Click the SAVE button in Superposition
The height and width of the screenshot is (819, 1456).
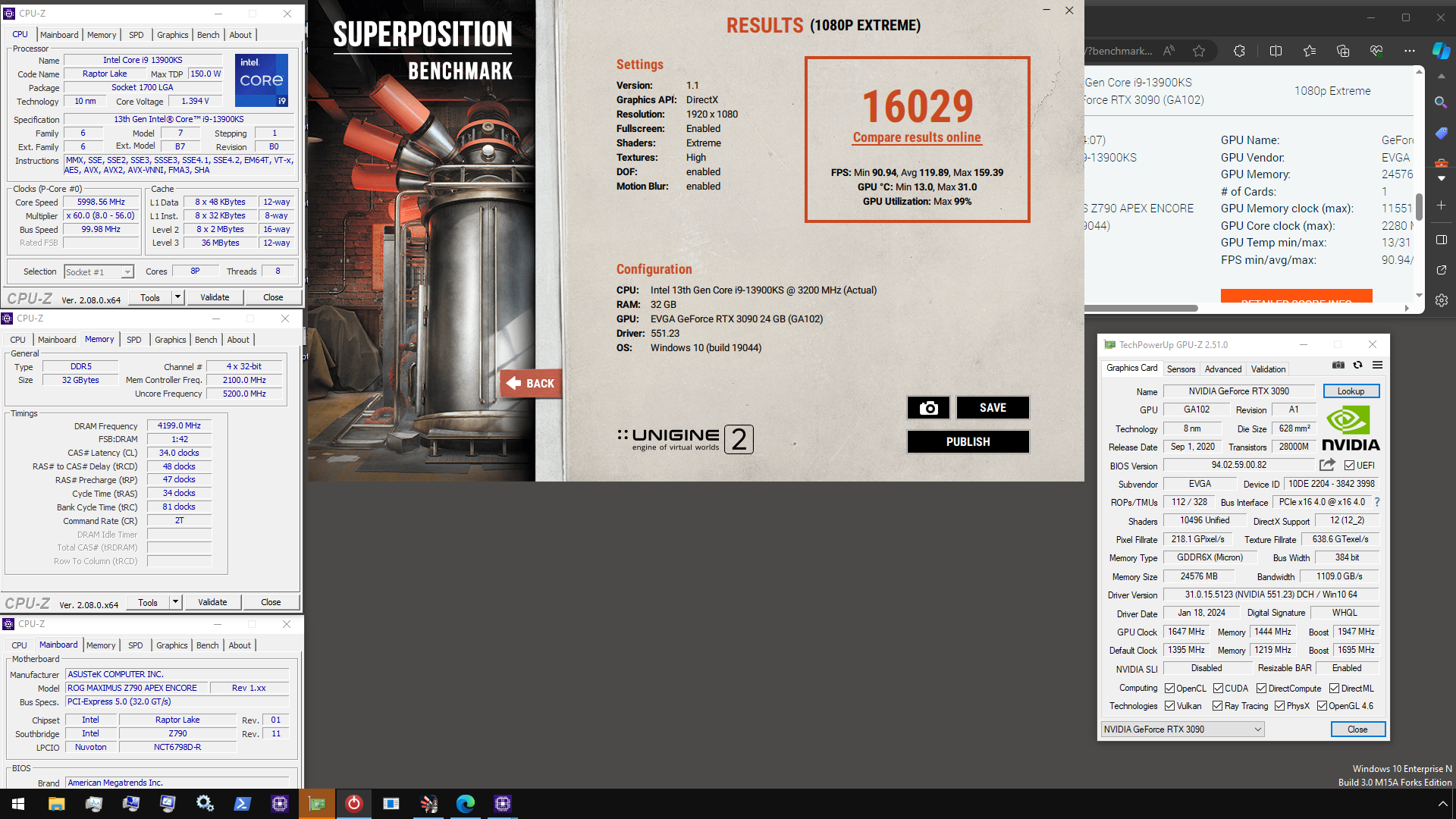(993, 408)
